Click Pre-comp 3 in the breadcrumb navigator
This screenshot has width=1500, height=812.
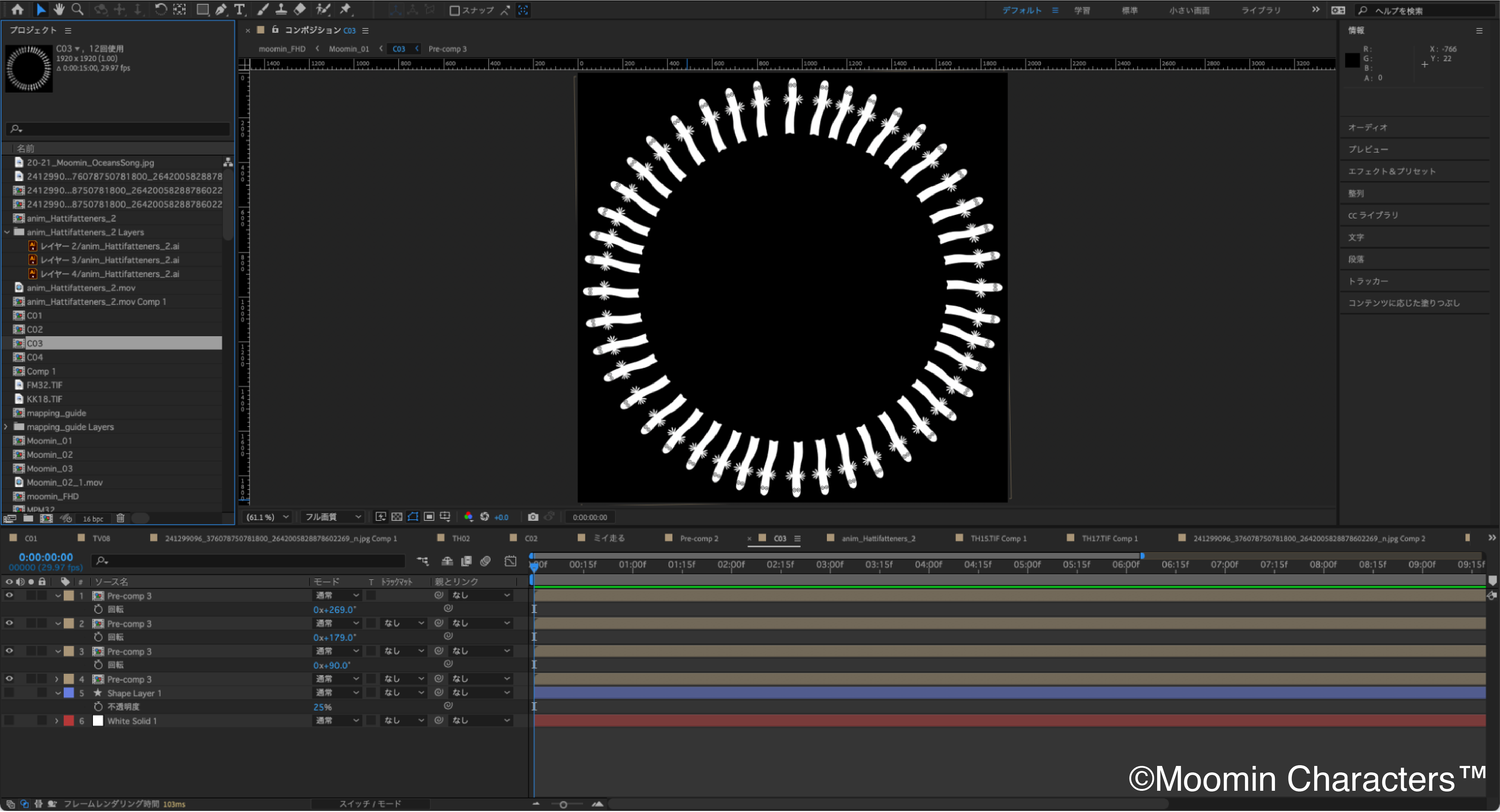pyautogui.click(x=447, y=49)
